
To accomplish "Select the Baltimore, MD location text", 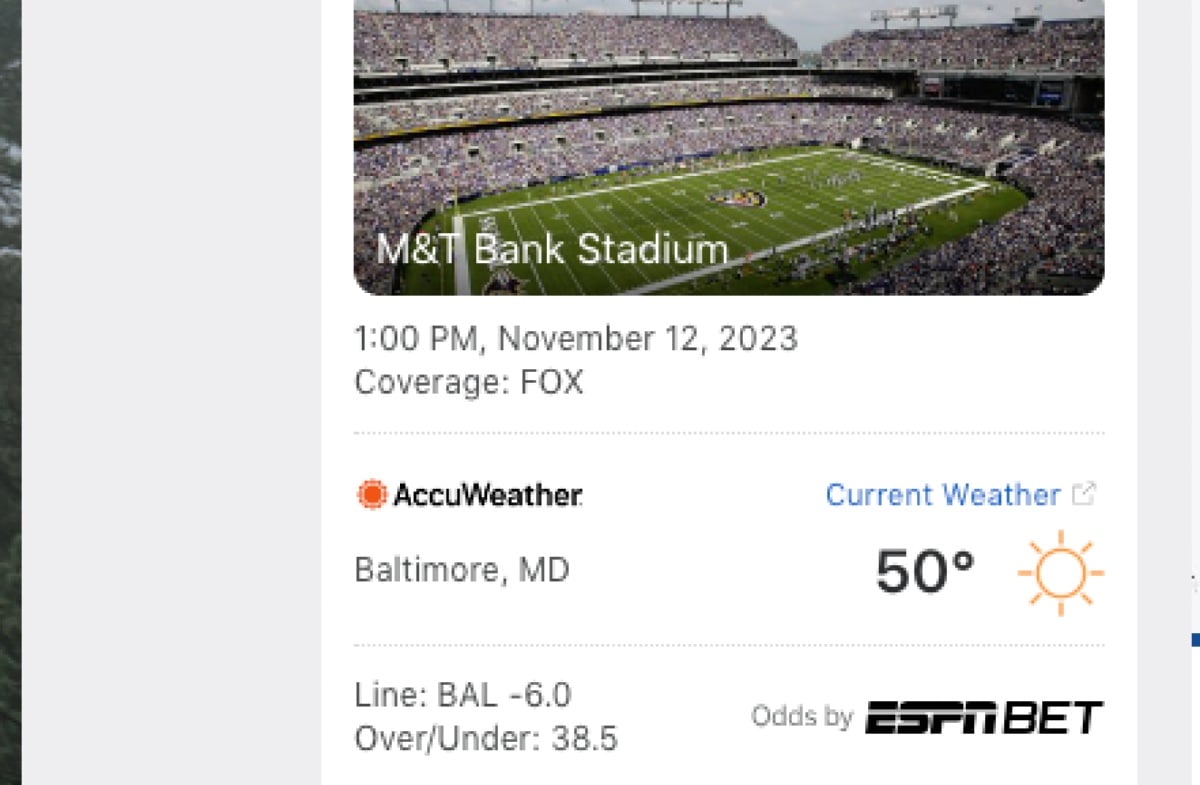I will 462,570.
